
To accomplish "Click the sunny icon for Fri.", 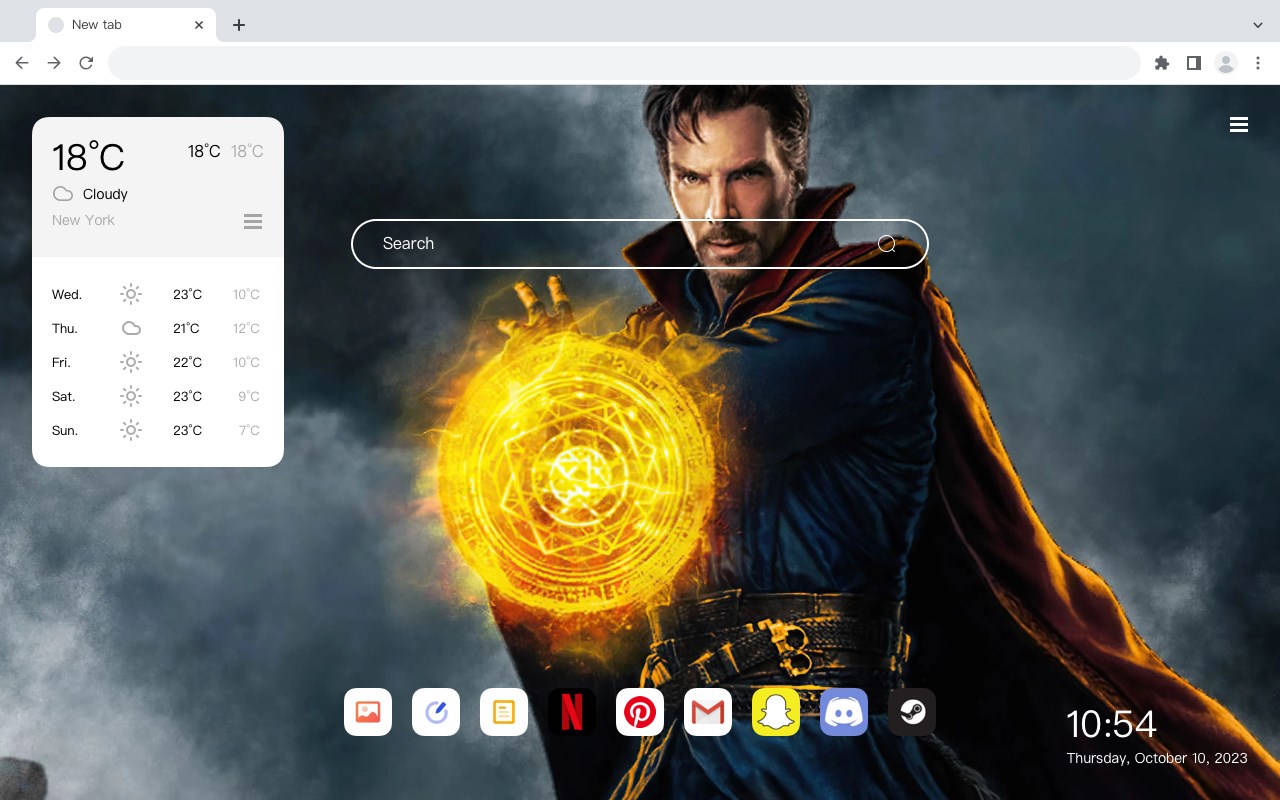I will (131, 362).
